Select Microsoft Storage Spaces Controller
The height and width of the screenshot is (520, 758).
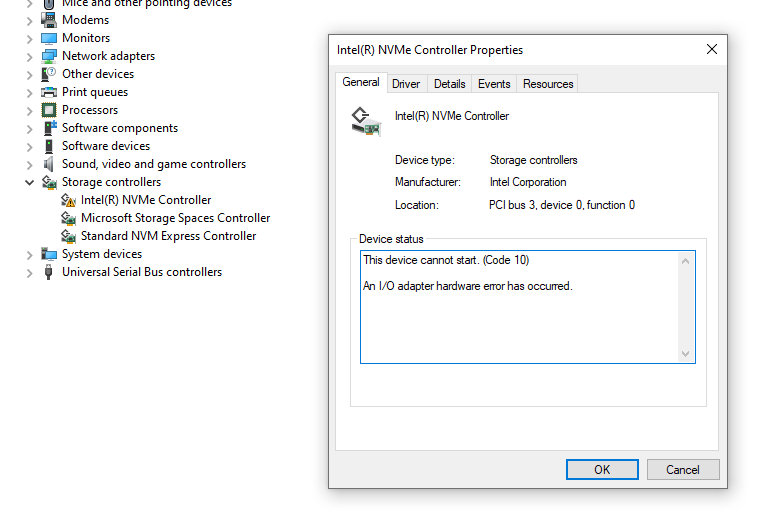pyautogui.click(x=175, y=218)
